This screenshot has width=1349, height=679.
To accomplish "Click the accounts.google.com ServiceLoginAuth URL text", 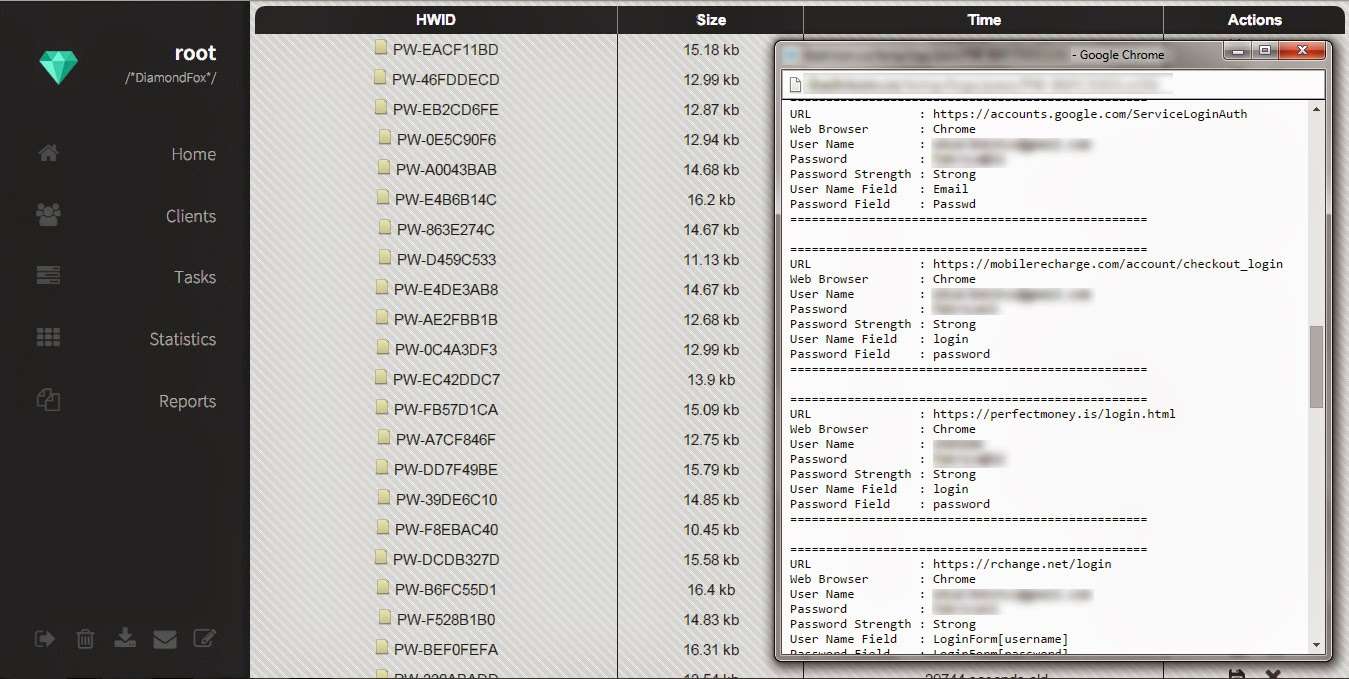I will coord(1090,114).
